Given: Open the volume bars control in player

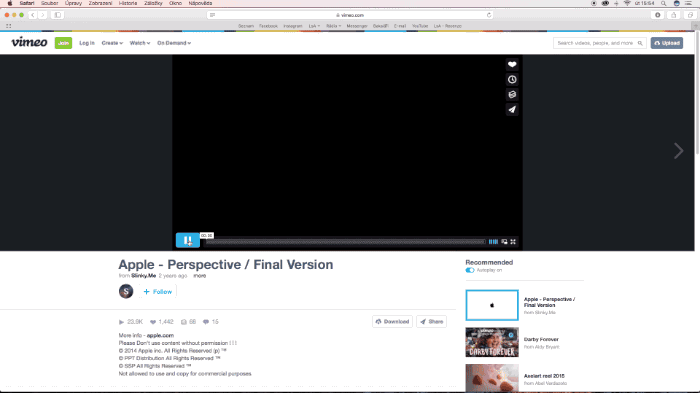Looking at the screenshot, I should coord(493,242).
